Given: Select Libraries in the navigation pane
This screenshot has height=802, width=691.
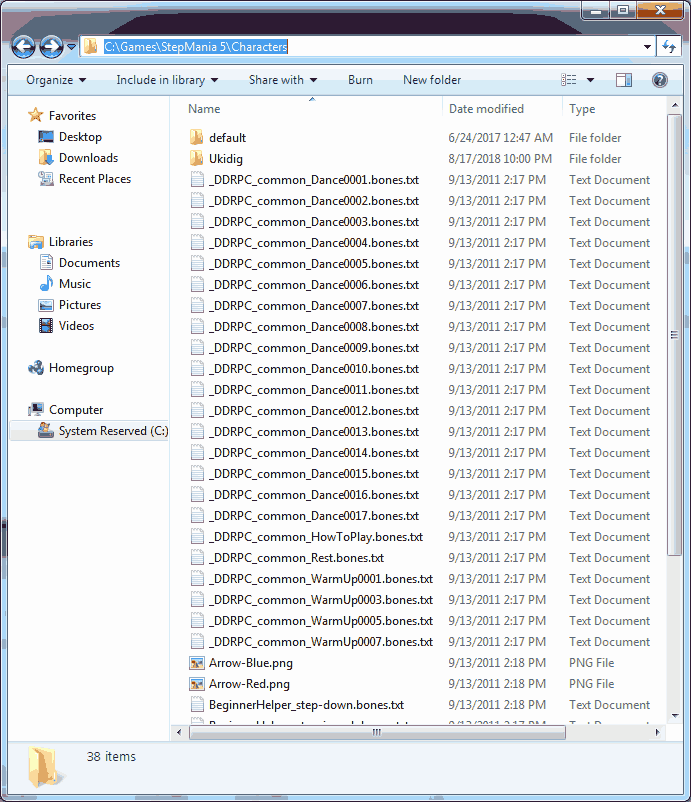Looking at the screenshot, I should tap(71, 241).
